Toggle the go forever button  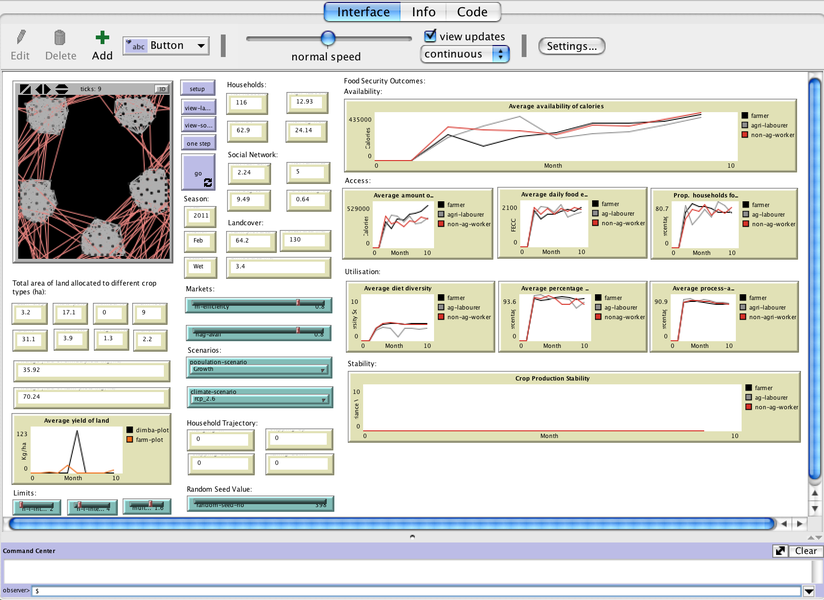[198, 176]
